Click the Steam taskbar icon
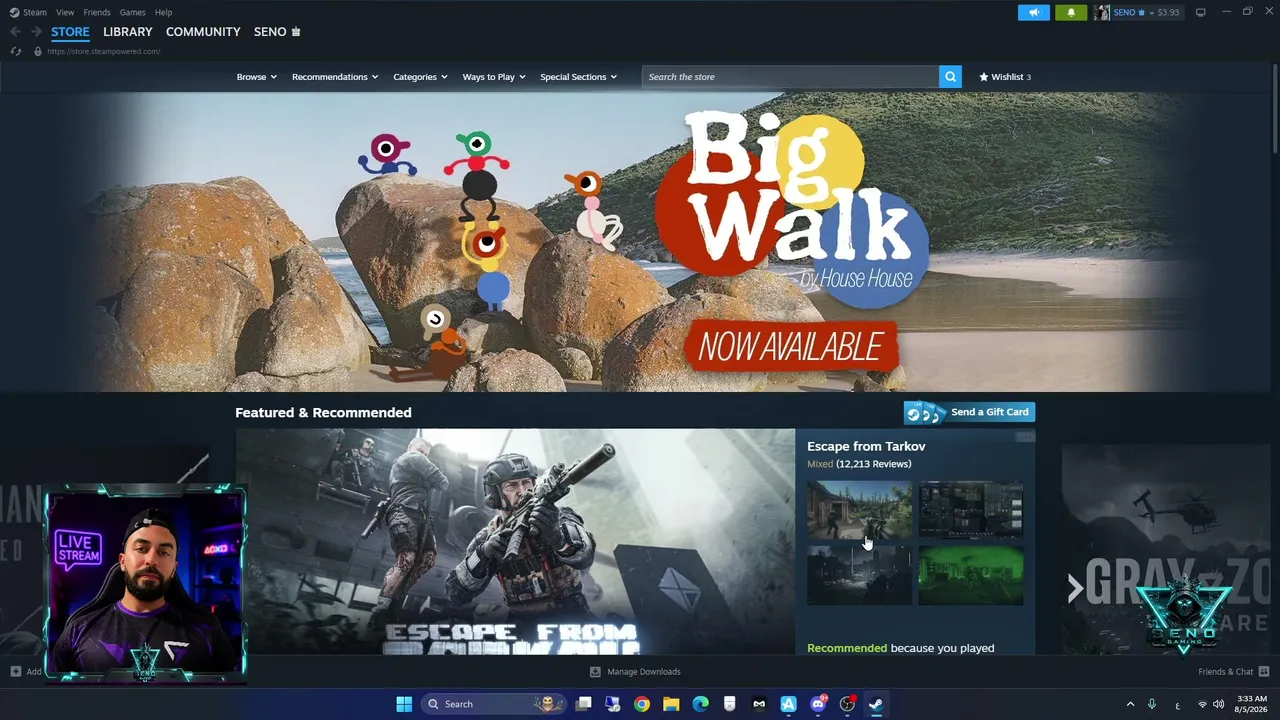Screen dimensions: 1280x720 coord(876,704)
